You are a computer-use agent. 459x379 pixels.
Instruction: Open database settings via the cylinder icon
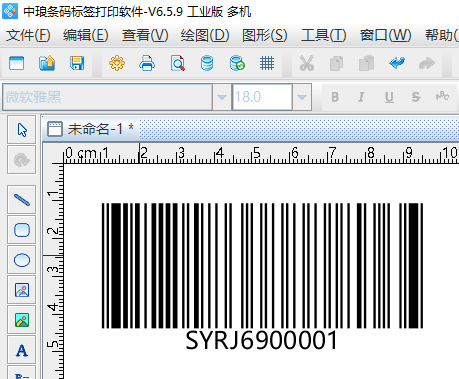click(x=207, y=63)
